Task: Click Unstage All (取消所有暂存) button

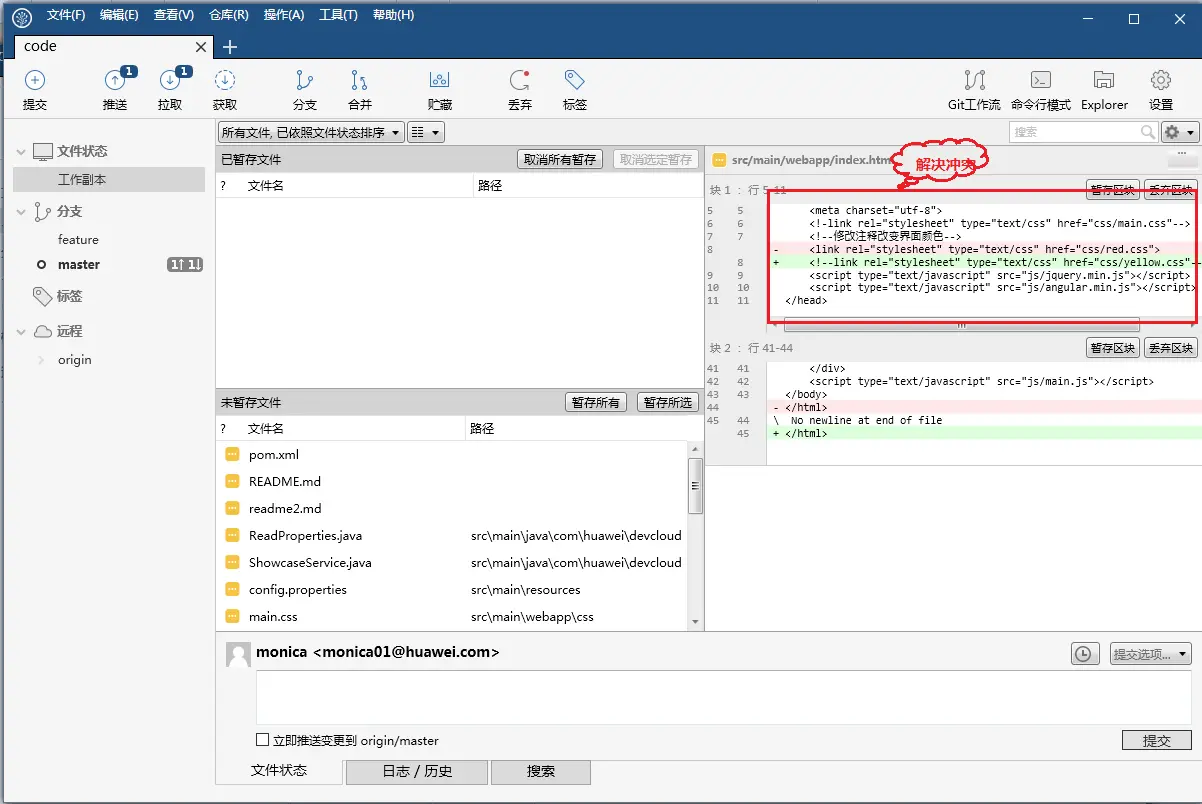Action: (x=560, y=160)
